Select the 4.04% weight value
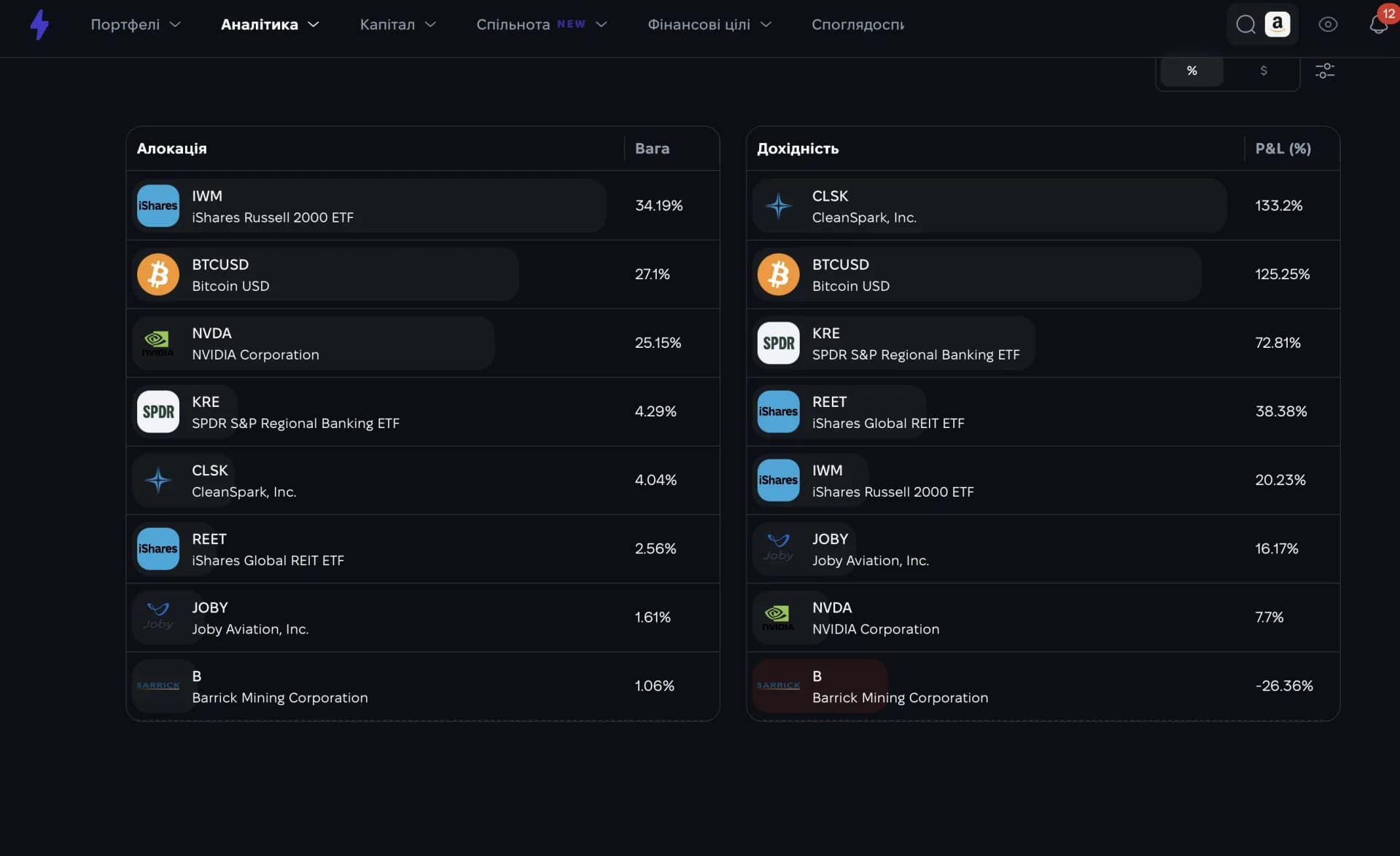Image resolution: width=1400 pixels, height=856 pixels. 656,480
